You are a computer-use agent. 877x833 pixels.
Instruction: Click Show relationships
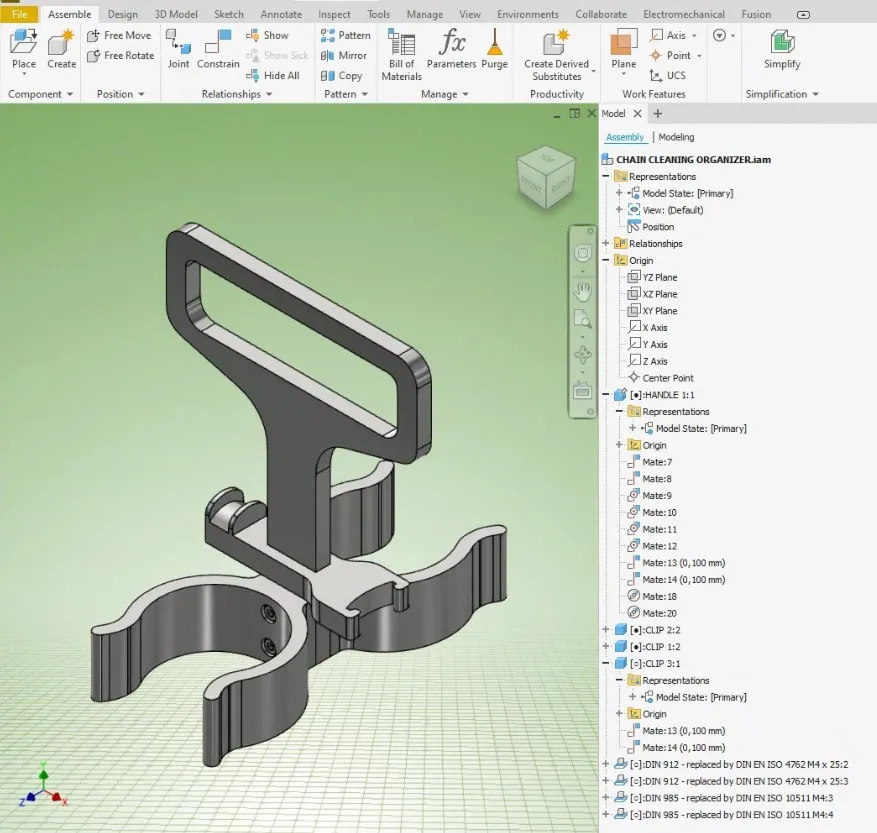pyautogui.click(x=267, y=35)
